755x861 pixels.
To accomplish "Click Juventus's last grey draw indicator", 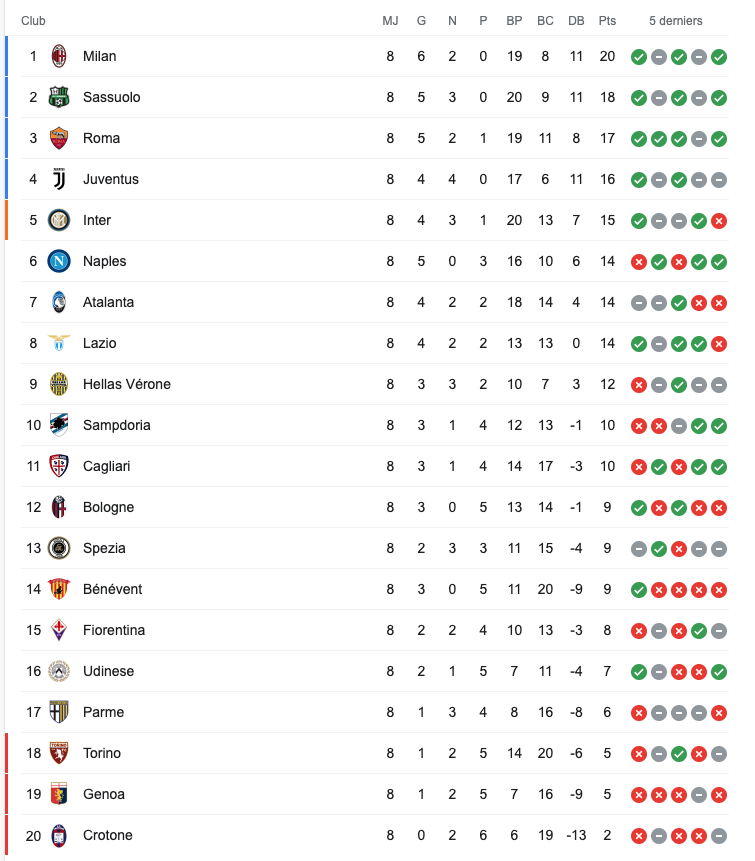I will [719, 180].
